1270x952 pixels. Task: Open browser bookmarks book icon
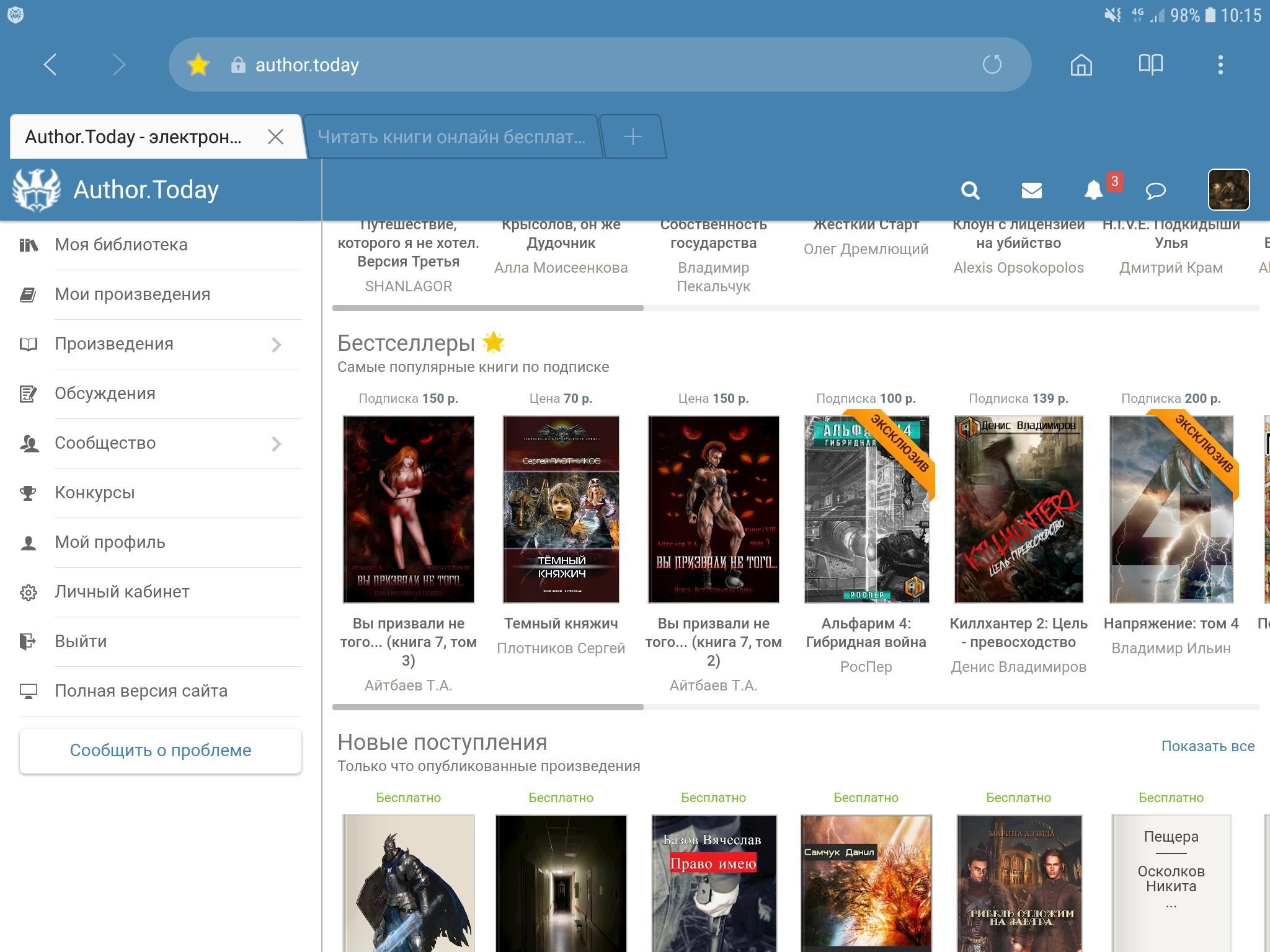1150,64
